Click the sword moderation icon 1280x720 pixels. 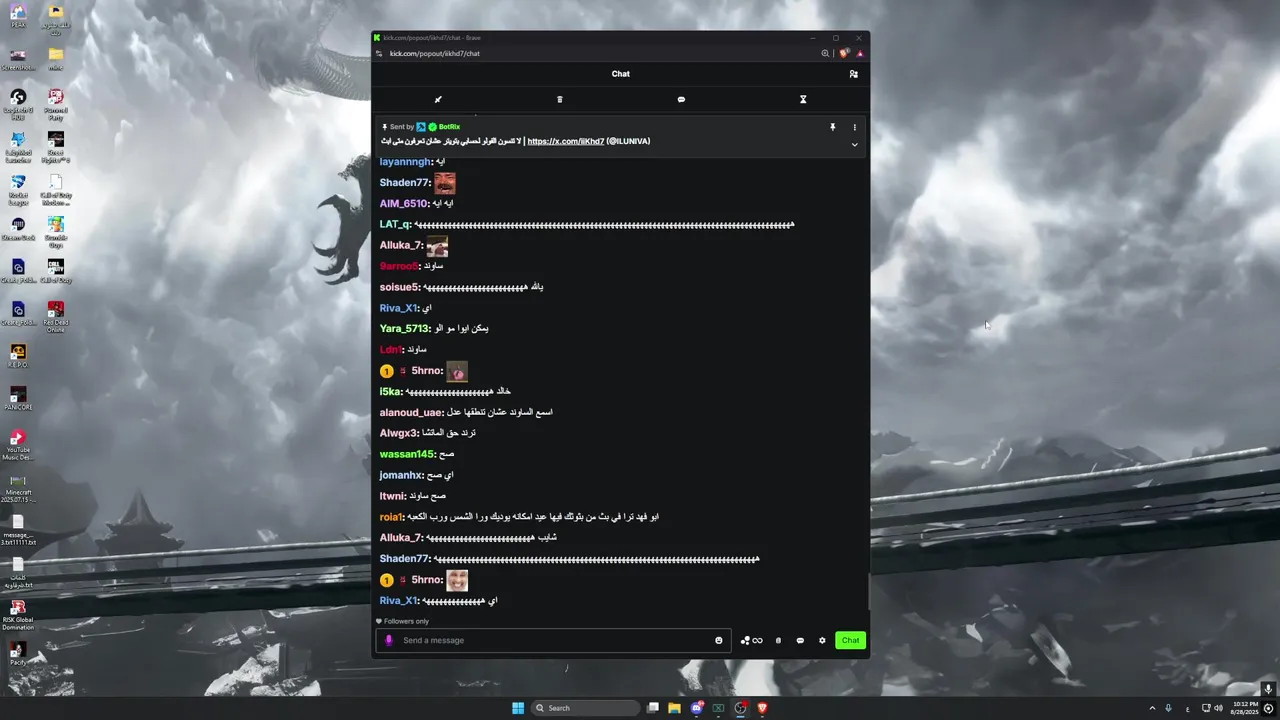pyautogui.click(x=438, y=99)
